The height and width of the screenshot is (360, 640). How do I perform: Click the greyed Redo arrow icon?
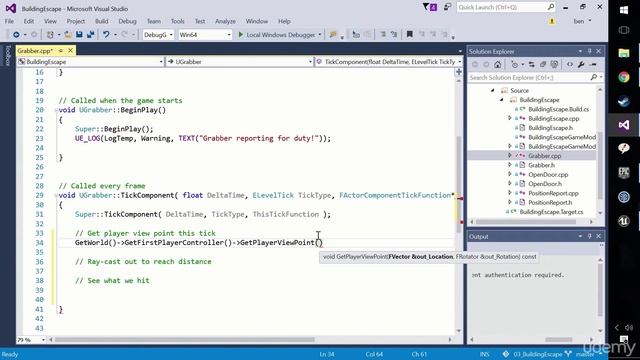coord(124,35)
